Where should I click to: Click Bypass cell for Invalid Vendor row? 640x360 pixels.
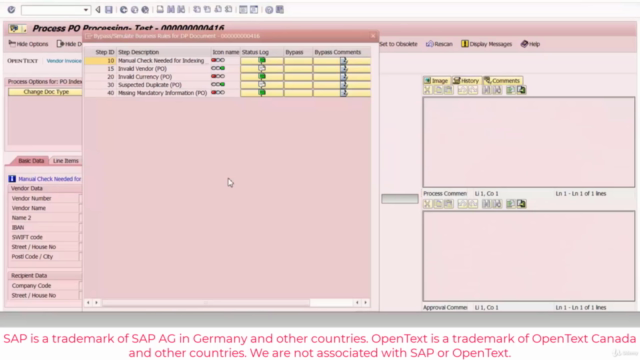298,69
